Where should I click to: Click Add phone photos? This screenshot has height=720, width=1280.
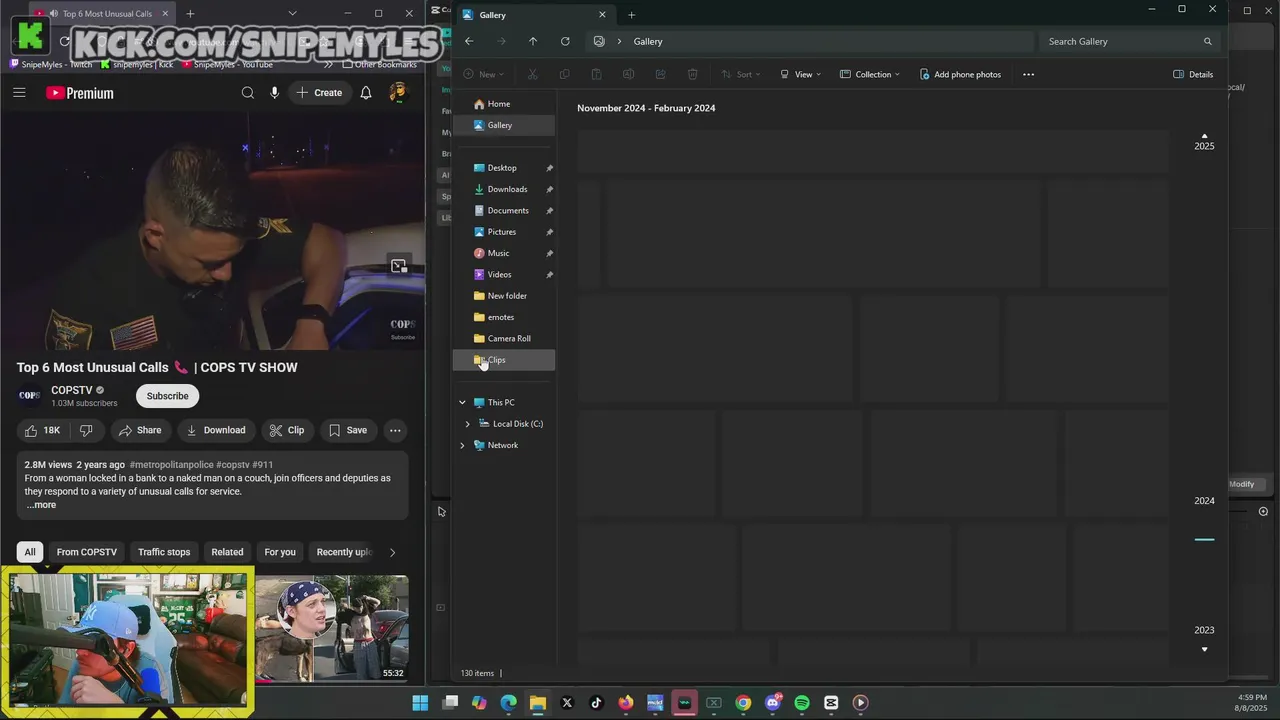point(960,74)
